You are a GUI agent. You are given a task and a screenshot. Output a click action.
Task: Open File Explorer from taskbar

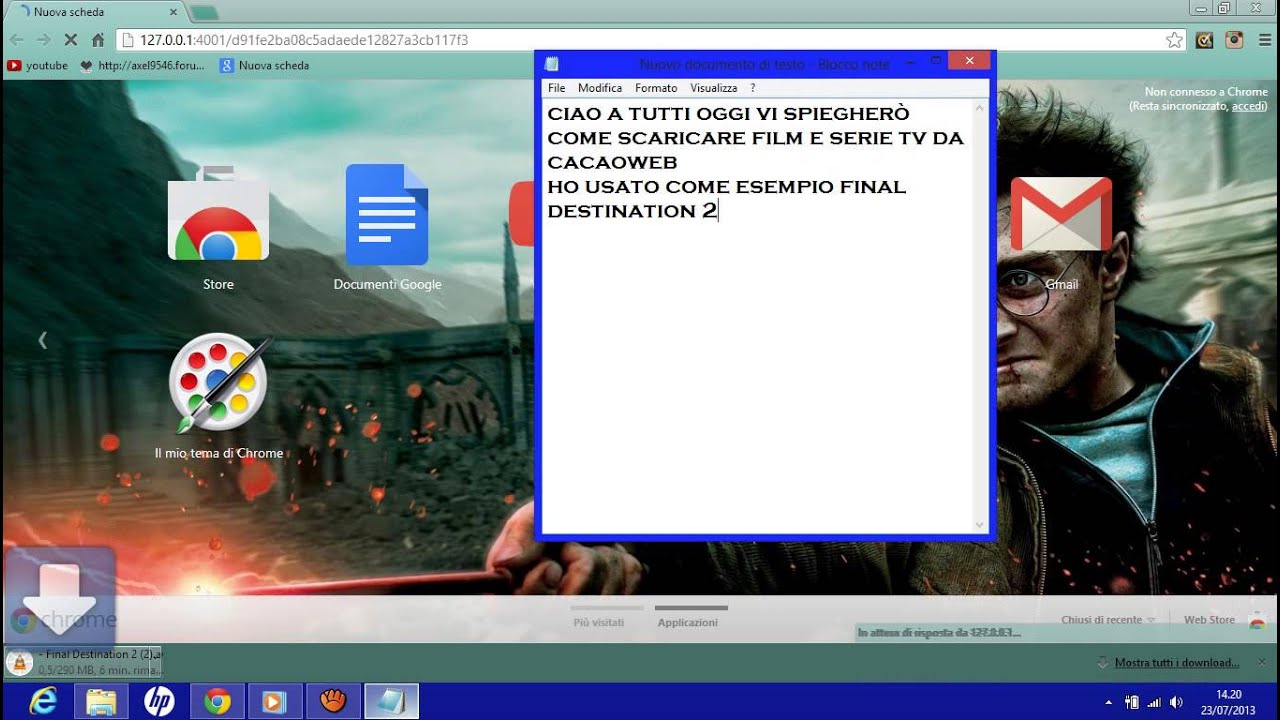click(102, 701)
